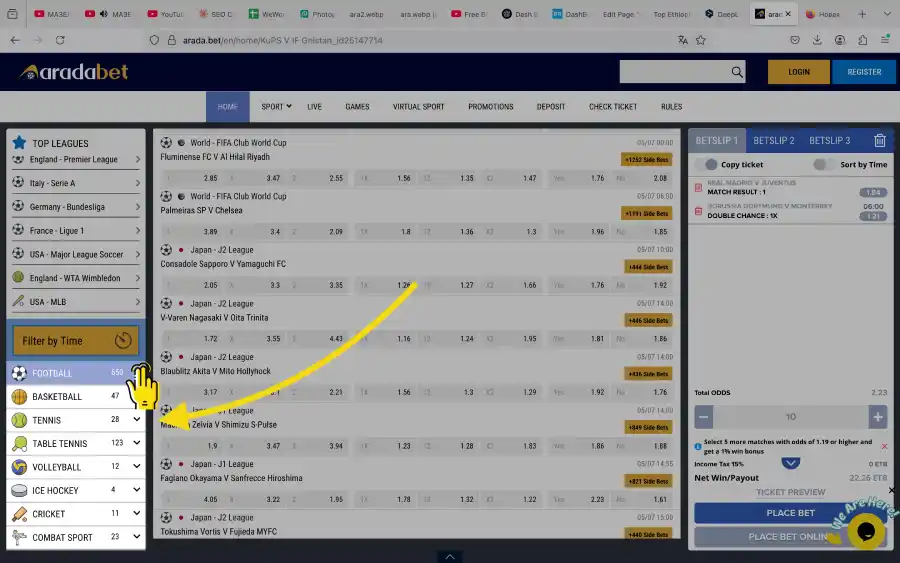
Task: Expand the Table Tennis category chevron
Action: (137, 443)
